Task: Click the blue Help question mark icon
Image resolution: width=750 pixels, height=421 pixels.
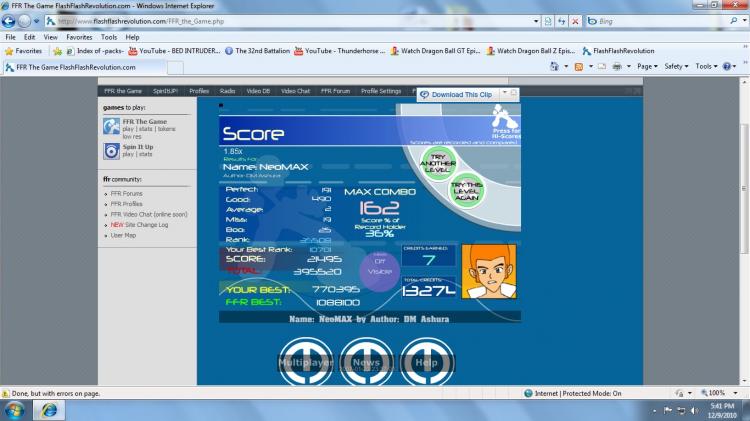Action: tap(727, 66)
